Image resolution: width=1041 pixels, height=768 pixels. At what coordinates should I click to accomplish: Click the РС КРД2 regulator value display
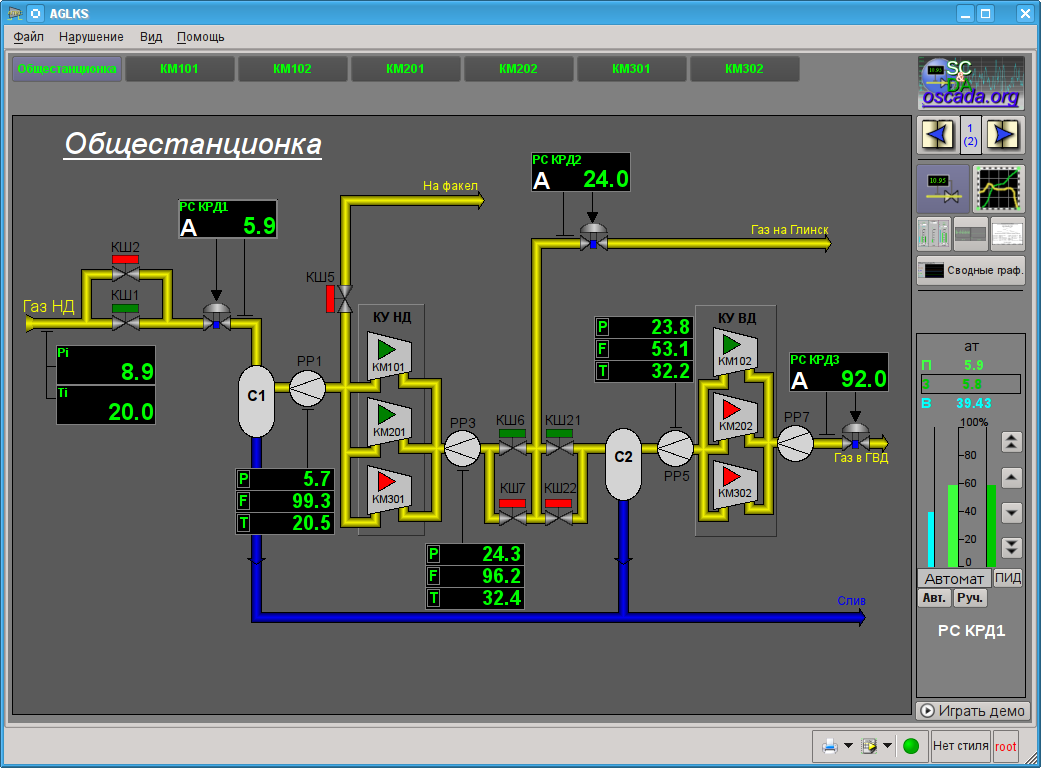(580, 172)
